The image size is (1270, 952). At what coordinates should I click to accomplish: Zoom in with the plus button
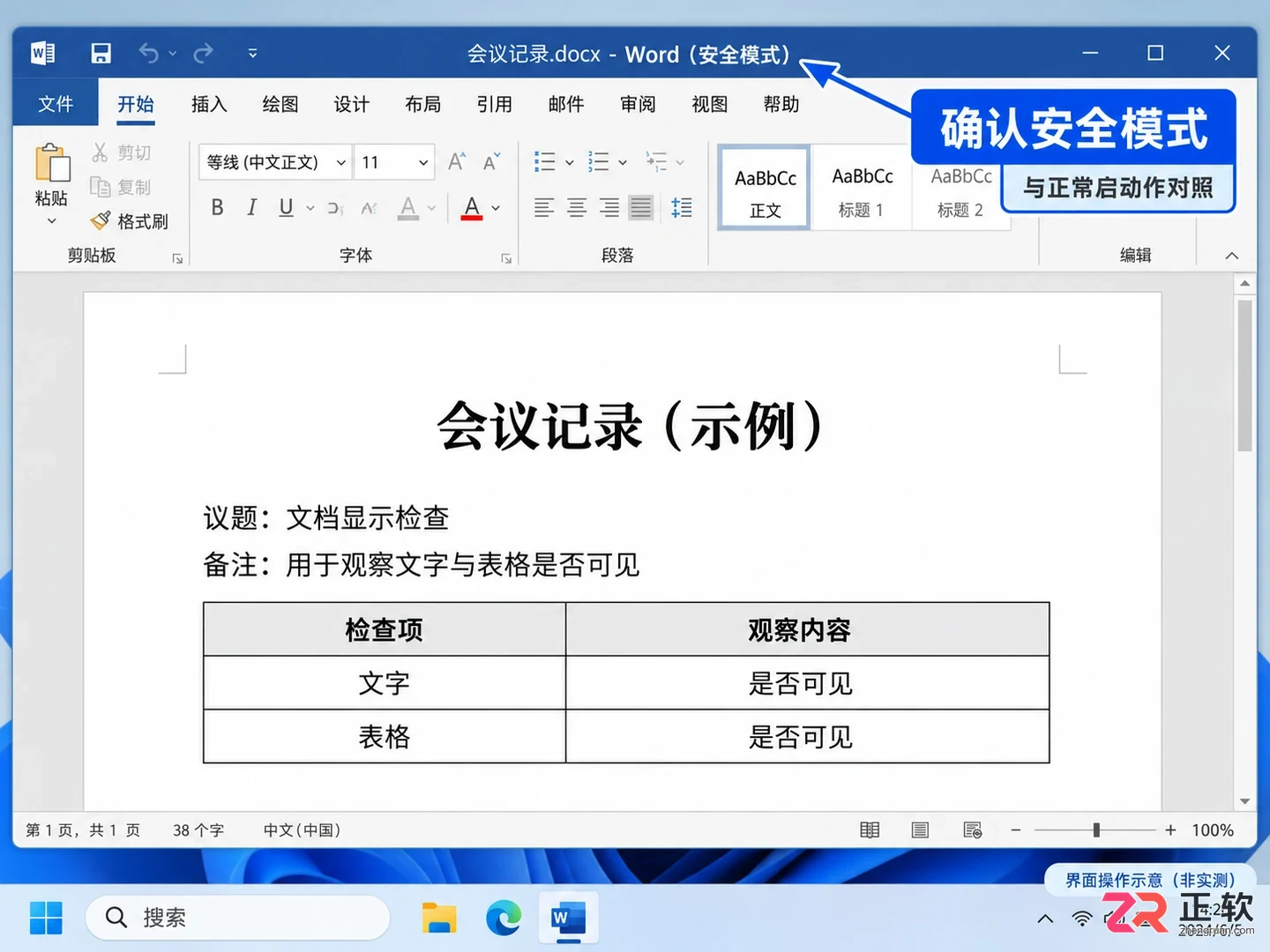[x=1170, y=830]
